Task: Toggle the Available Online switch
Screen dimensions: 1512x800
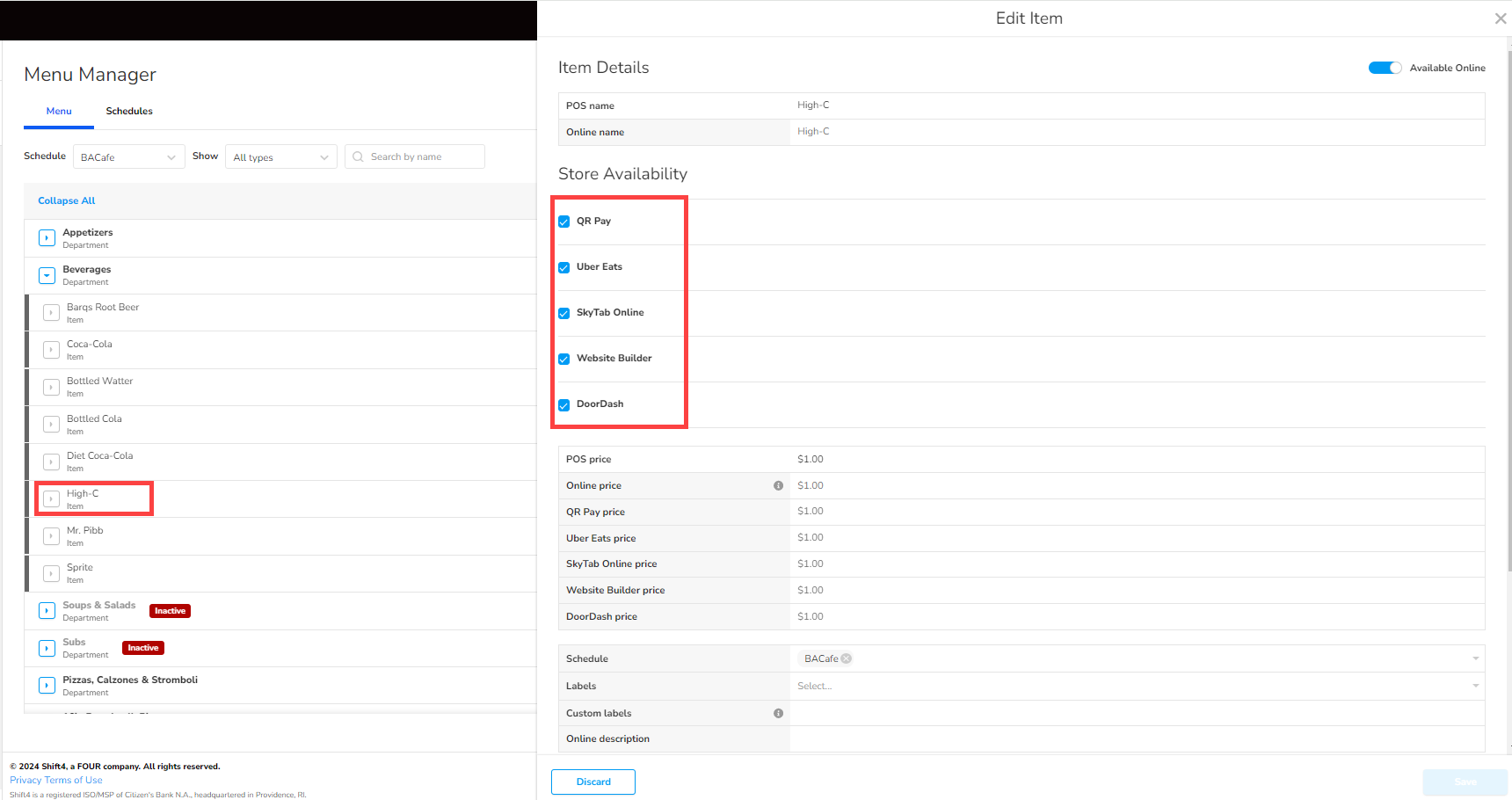Action: (1385, 68)
